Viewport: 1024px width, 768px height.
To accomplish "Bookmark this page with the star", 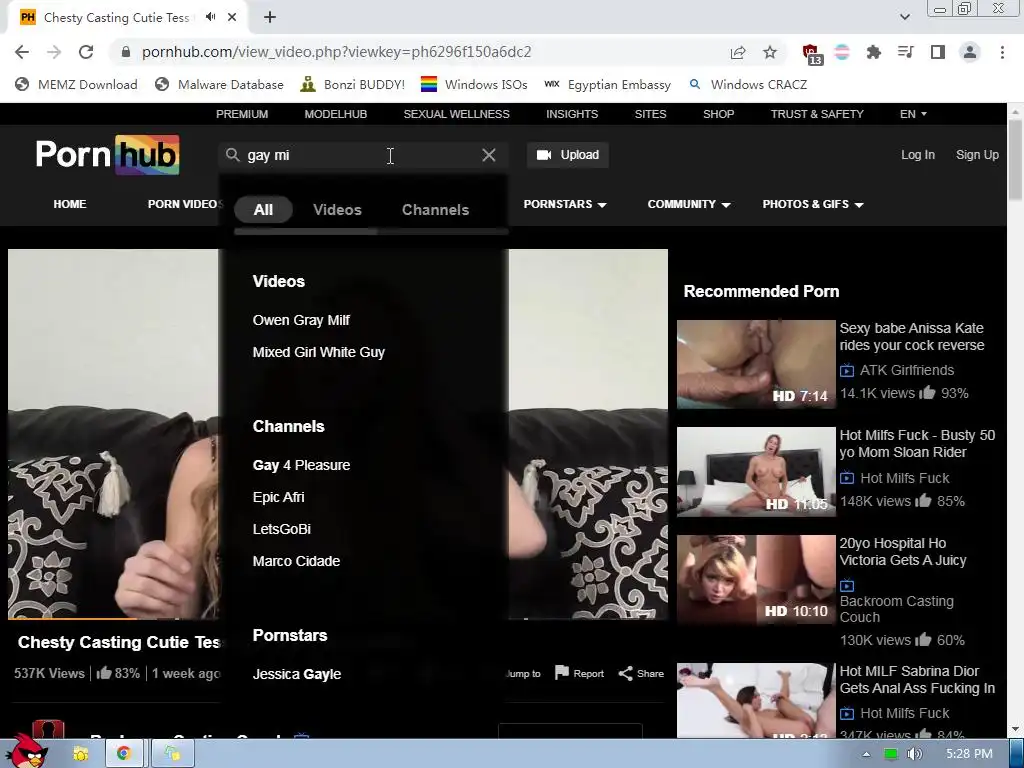I will (770, 52).
